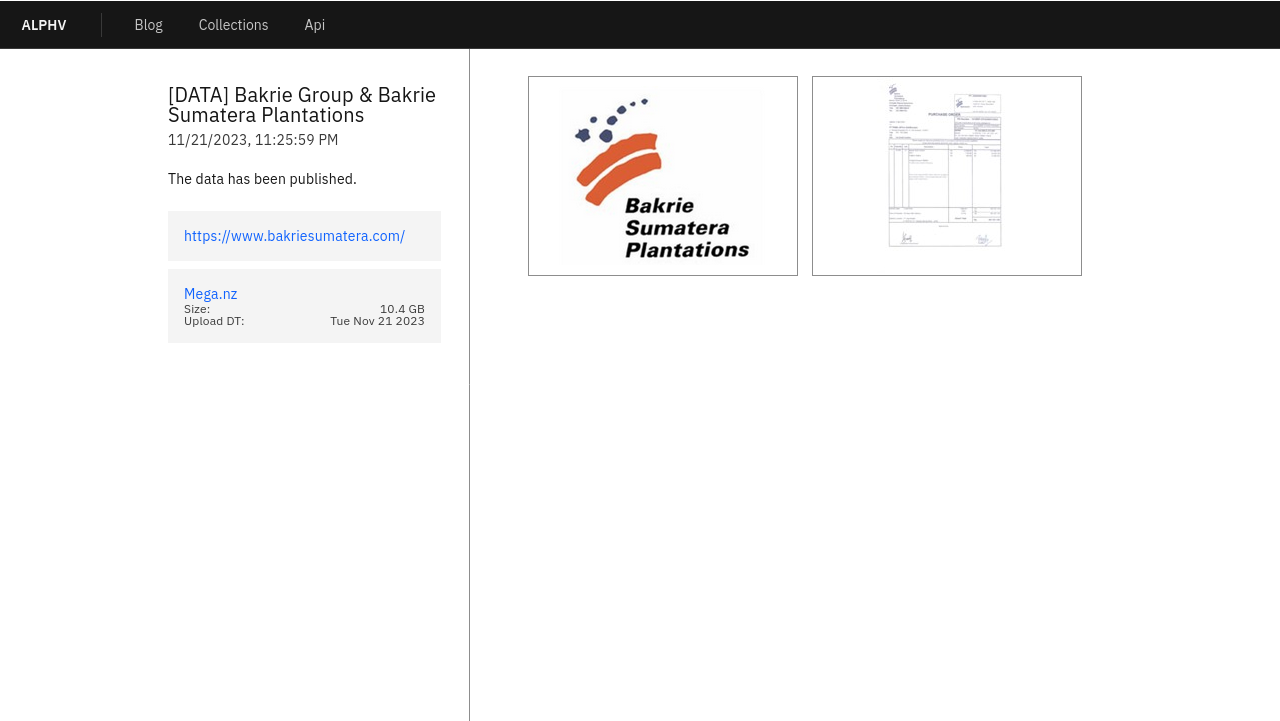
Task: Click the 11/21/2023 post timestamp
Action: point(253,140)
